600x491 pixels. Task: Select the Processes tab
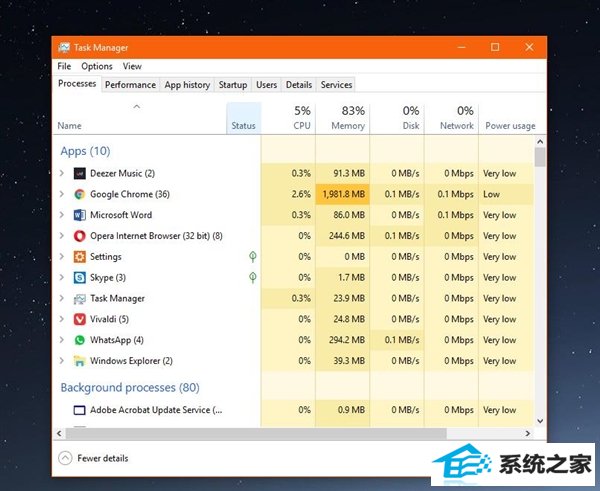[77, 84]
